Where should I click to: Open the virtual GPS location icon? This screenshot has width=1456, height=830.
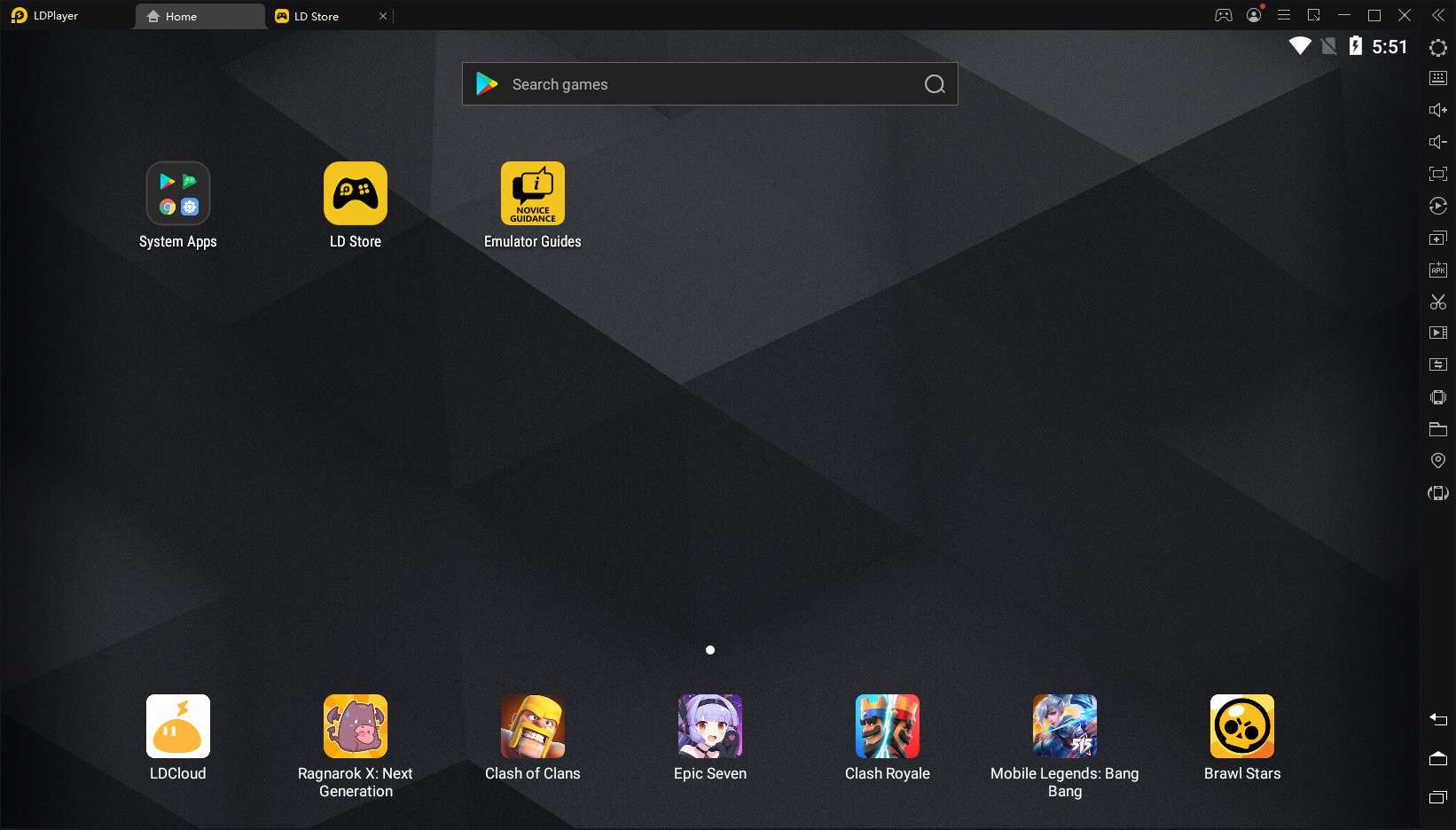pyautogui.click(x=1438, y=460)
